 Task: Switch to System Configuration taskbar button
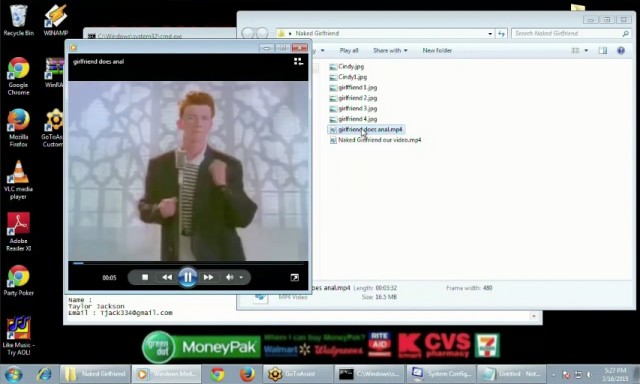441,374
